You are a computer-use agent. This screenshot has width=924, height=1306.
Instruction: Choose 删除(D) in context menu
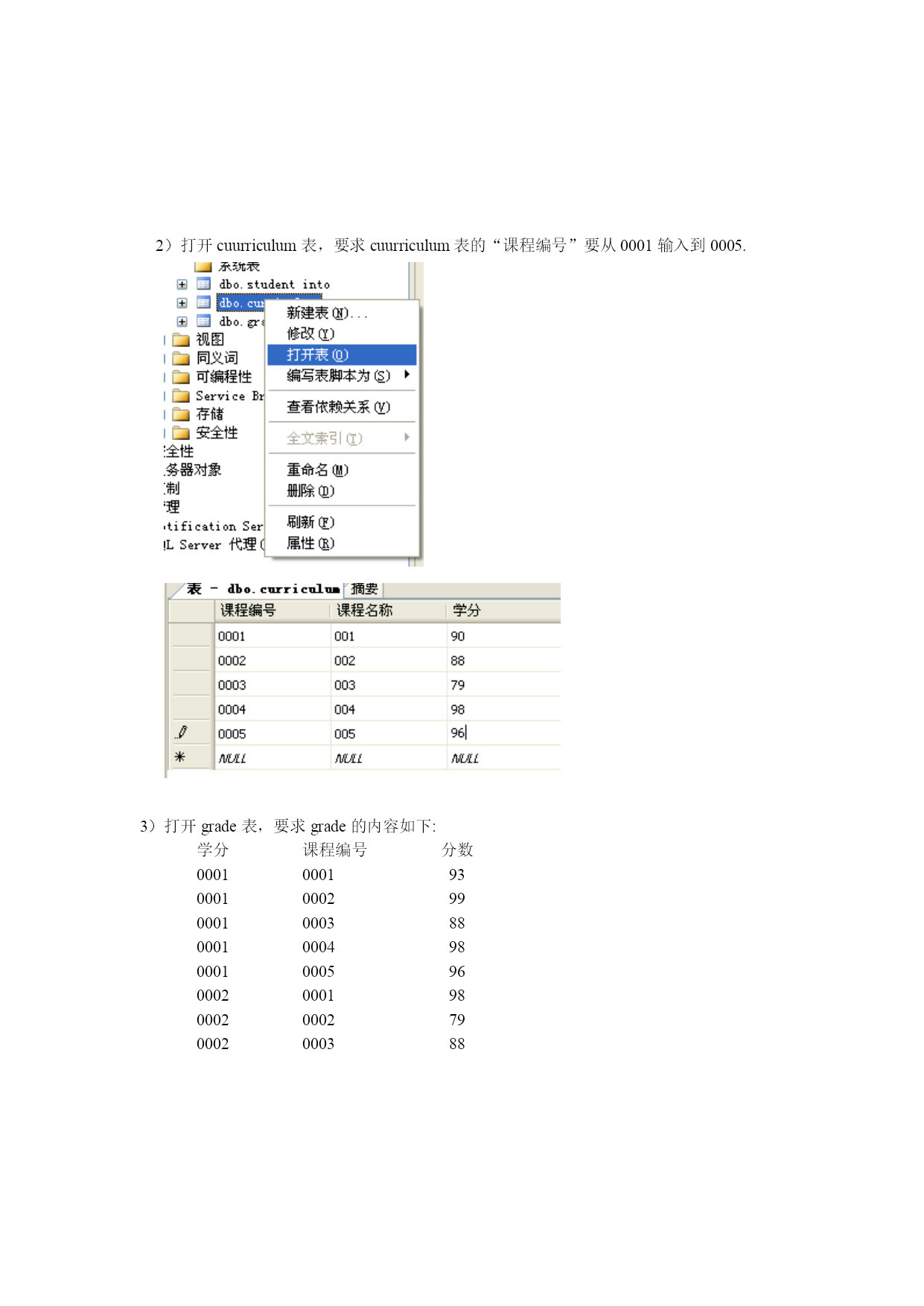coord(342,491)
